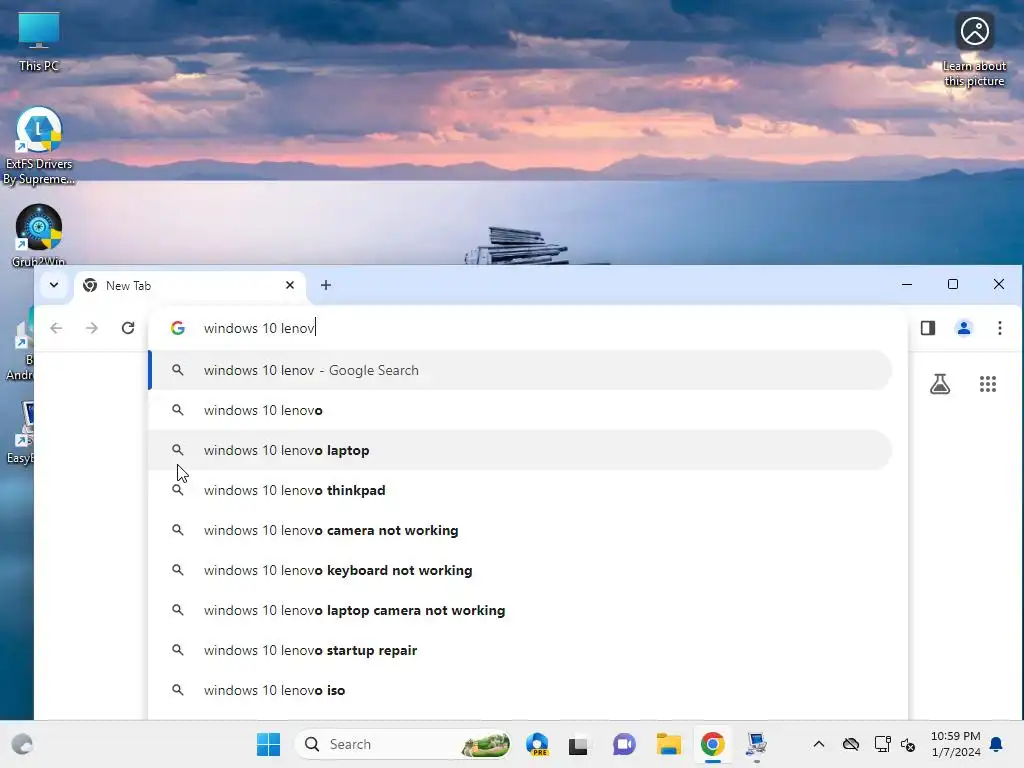Select suggestion 'lenovo keyboard not working'
Image resolution: width=1024 pixels, height=768 pixels.
click(520, 570)
